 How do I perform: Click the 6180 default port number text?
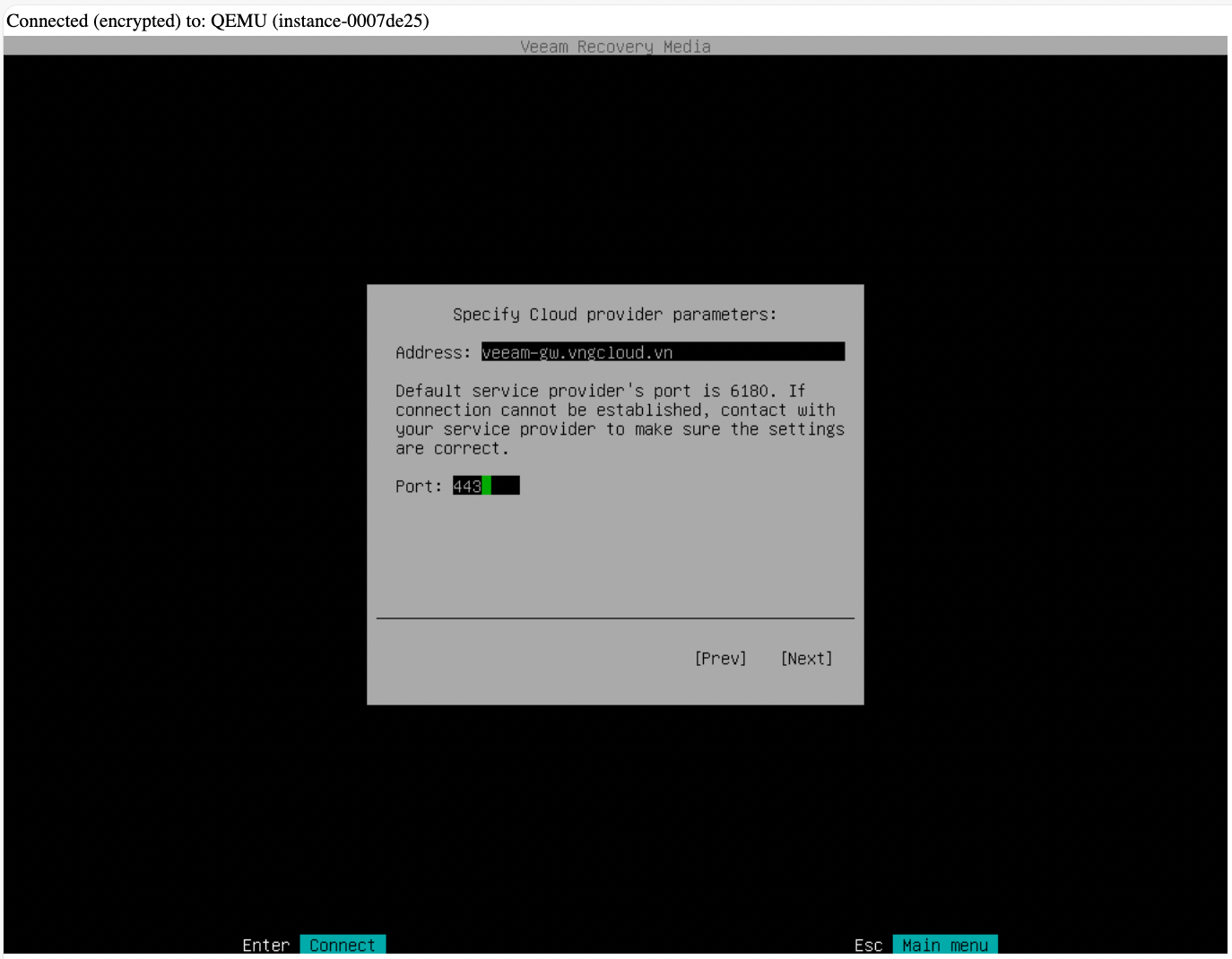coord(749,392)
